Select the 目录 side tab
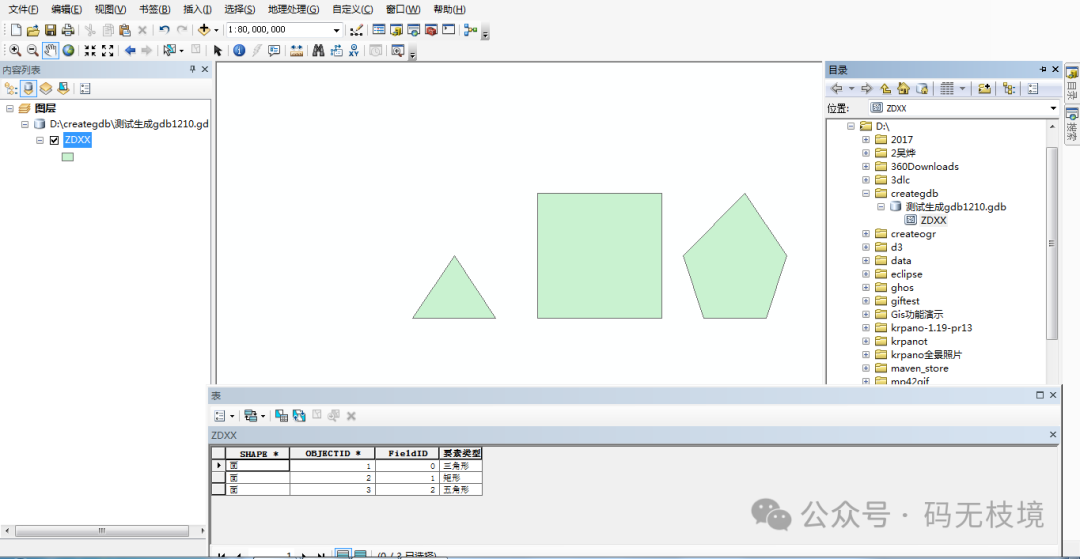The width and height of the screenshot is (1080, 559). (1072, 83)
